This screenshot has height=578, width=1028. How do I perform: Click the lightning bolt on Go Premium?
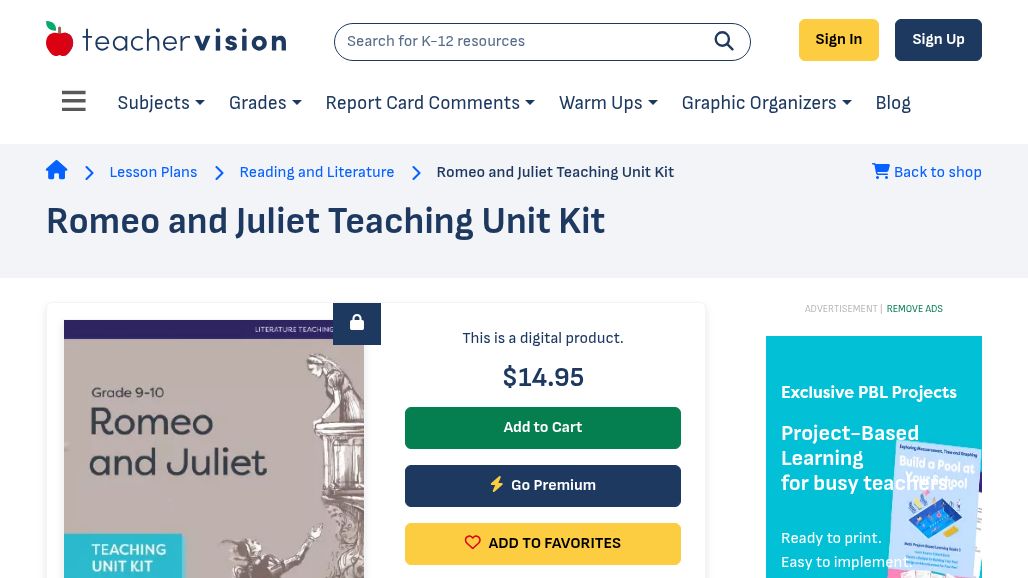click(x=496, y=484)
